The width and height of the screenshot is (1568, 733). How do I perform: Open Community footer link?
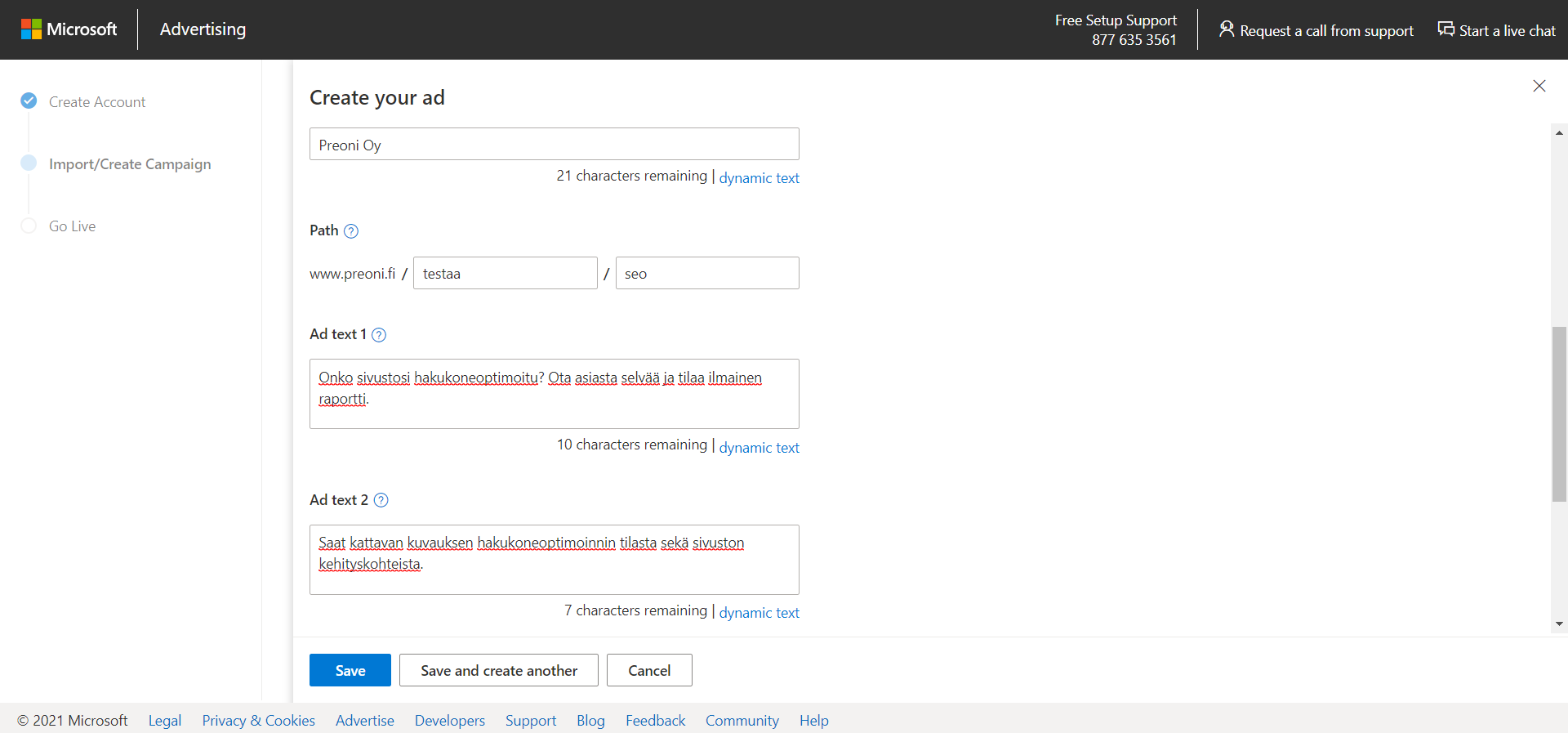click(742, 721)
